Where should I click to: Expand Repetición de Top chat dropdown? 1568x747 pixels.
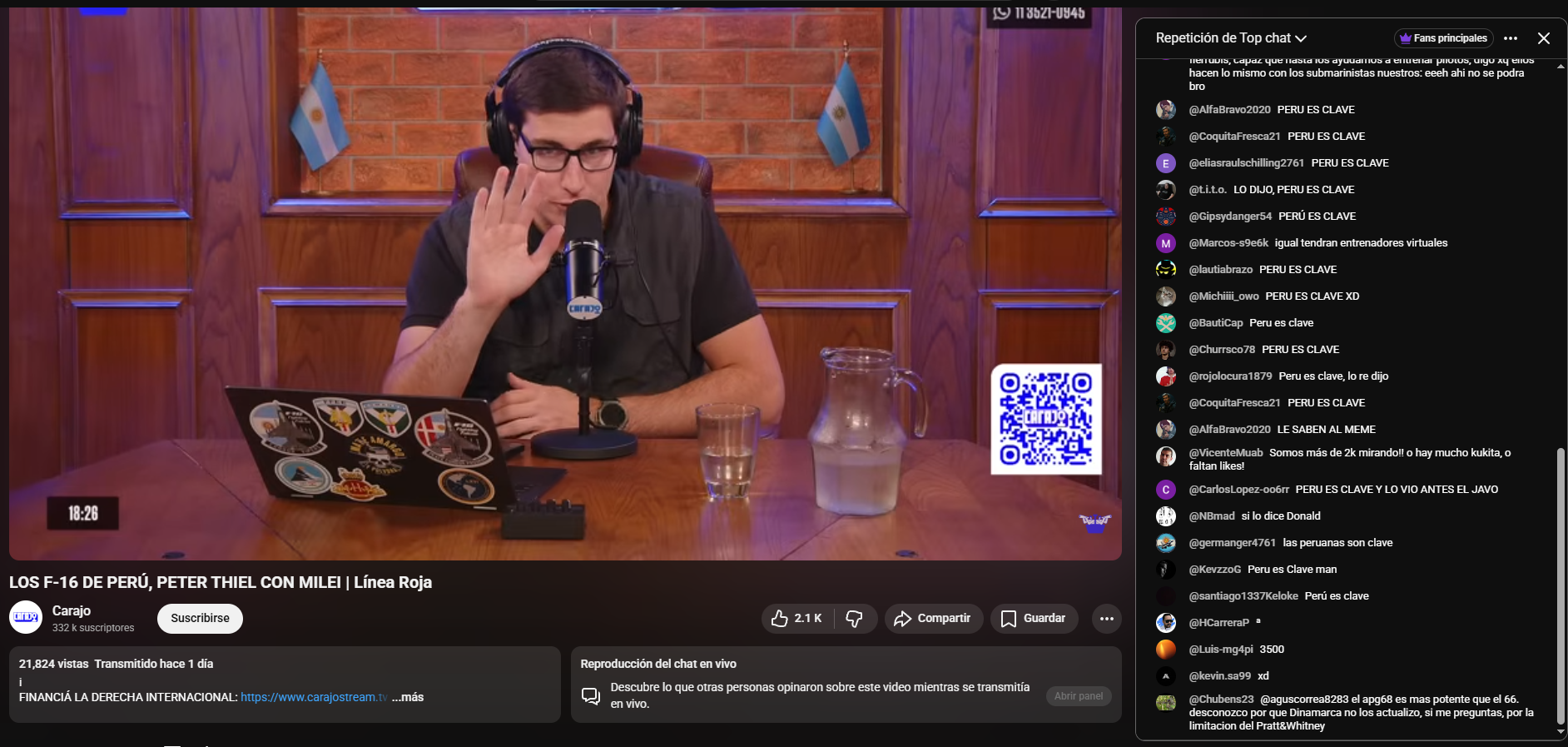[x=1231, y=38]
